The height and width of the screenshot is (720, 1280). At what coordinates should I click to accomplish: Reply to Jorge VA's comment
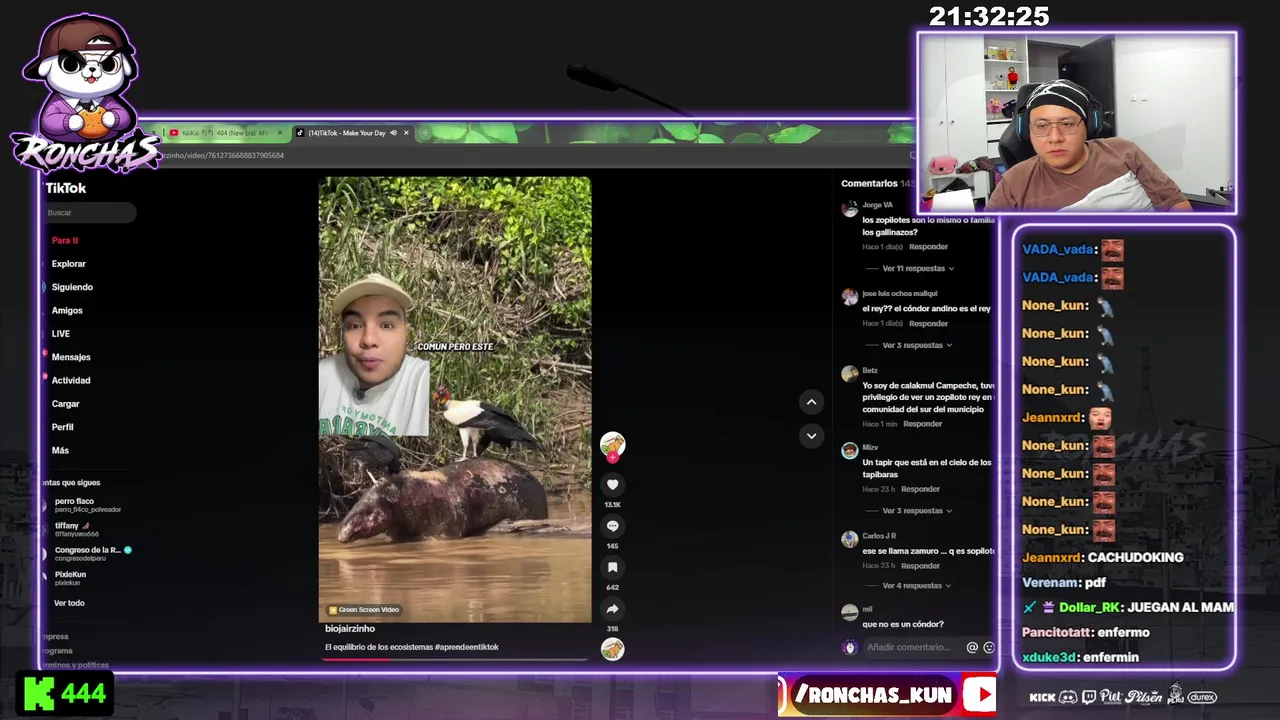(928, 247)
